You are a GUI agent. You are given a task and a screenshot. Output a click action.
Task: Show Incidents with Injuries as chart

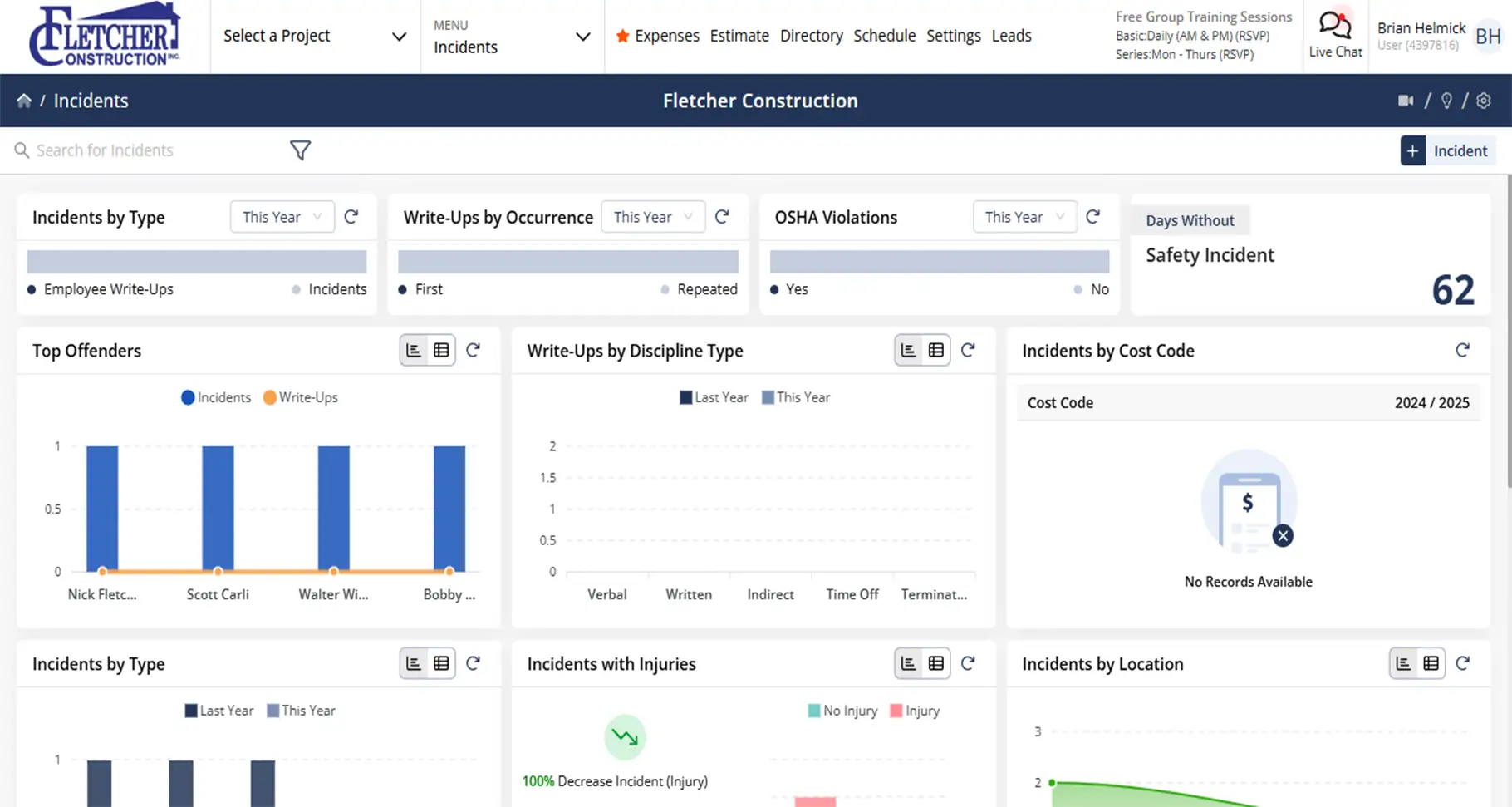909,663
